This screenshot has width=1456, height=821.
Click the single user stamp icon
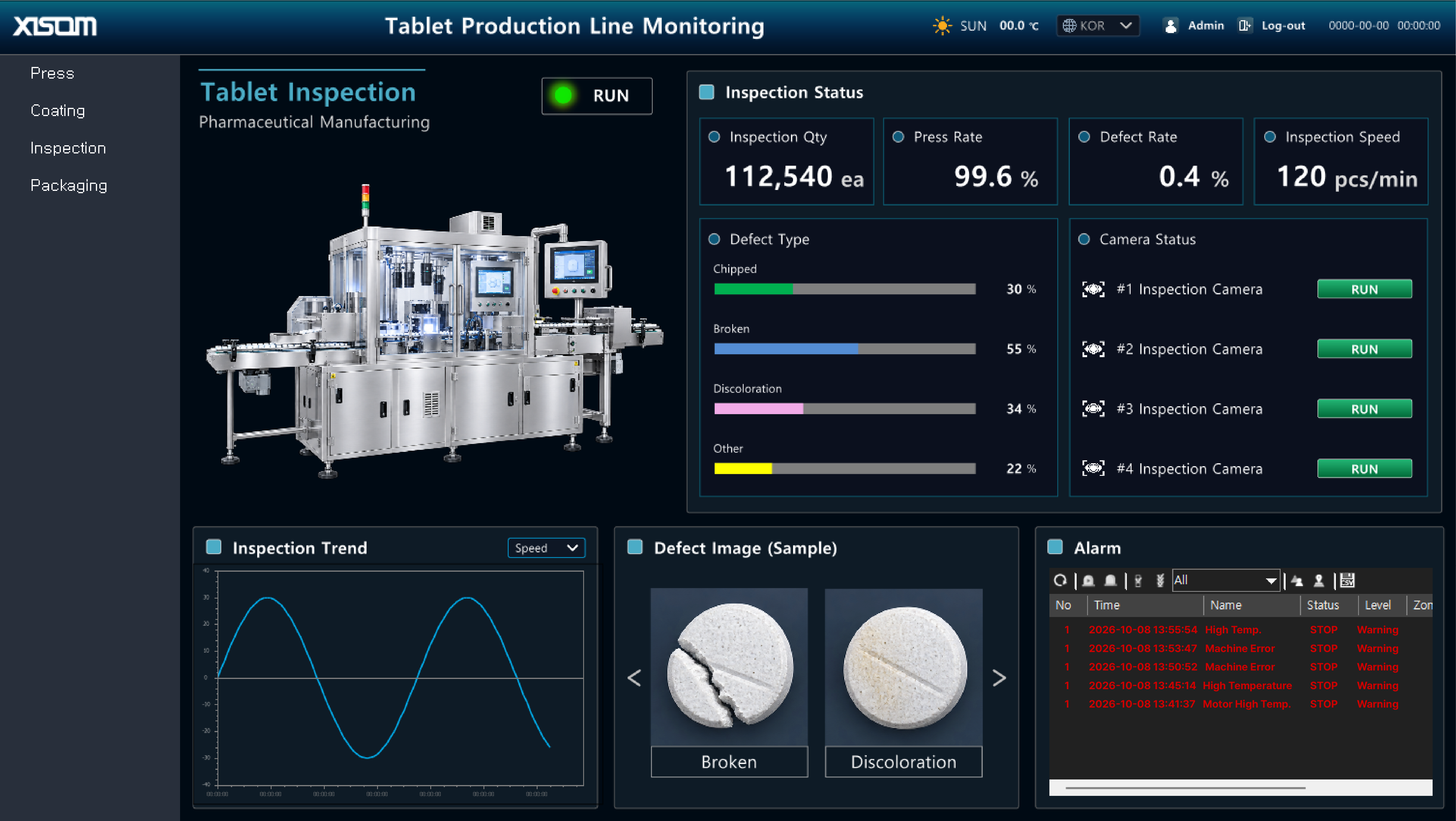pos(1319,580)
